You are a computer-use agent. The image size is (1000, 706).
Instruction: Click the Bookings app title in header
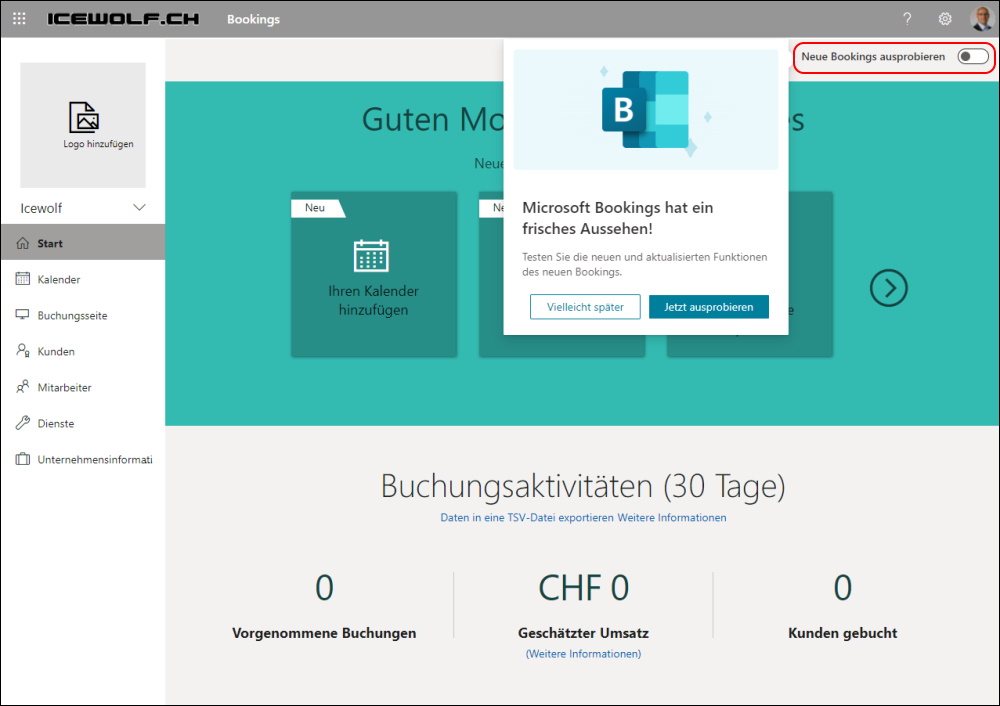[x=253, y=19]
